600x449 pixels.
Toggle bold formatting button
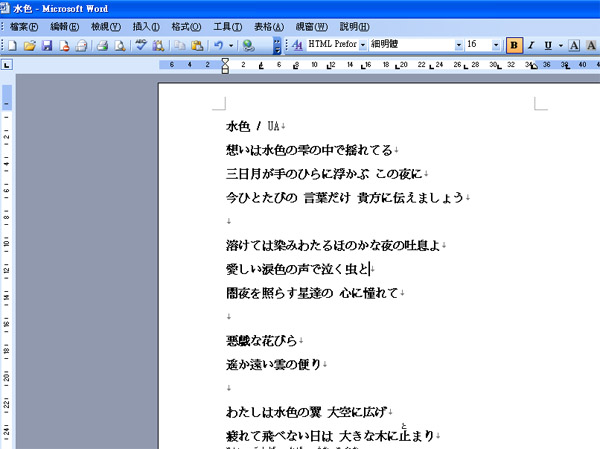click(x=514, y=45)
